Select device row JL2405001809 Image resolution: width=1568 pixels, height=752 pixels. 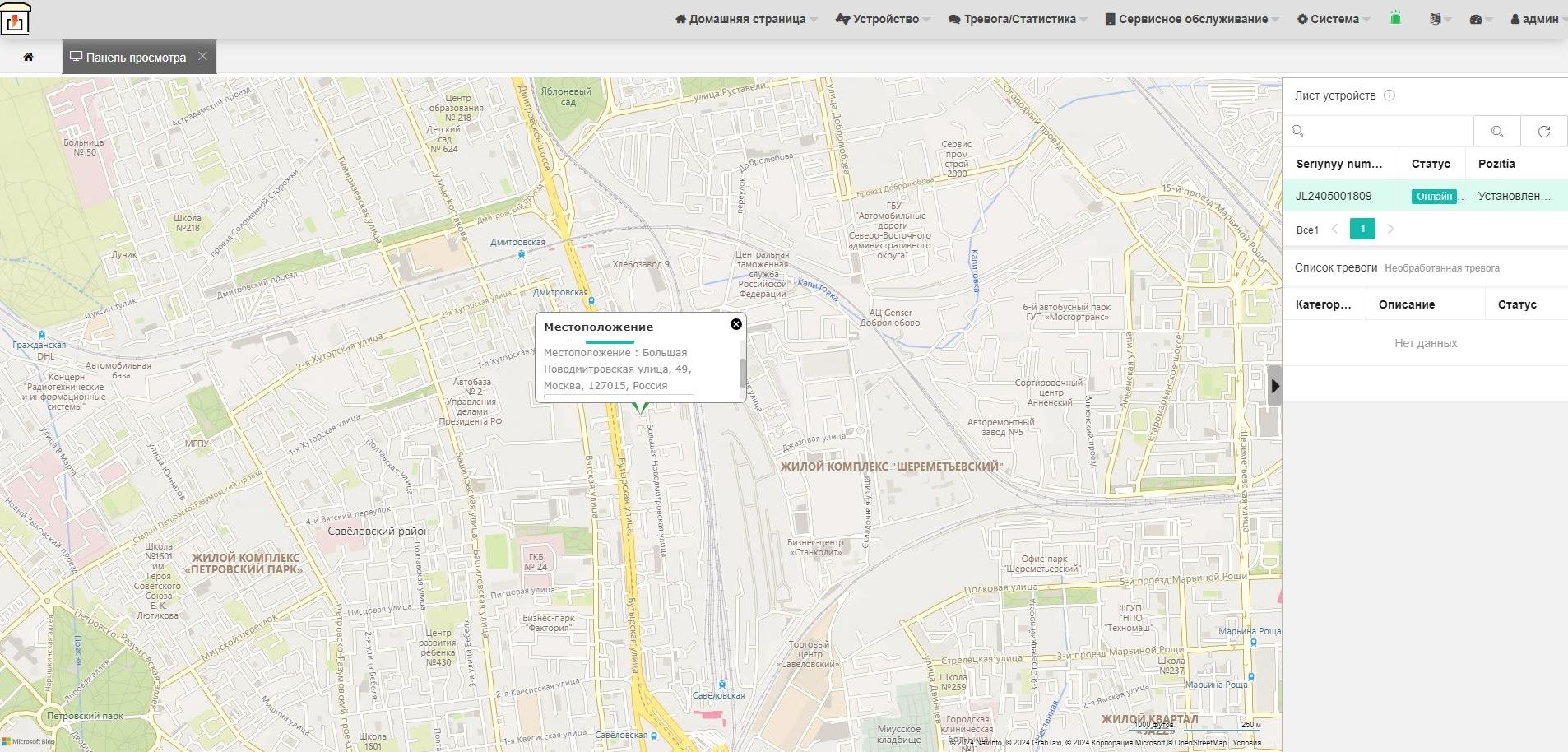coord(1425,196)
